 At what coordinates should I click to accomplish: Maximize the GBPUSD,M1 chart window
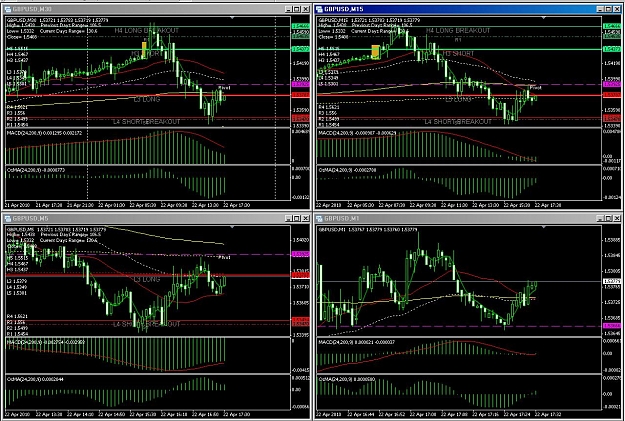608,218
